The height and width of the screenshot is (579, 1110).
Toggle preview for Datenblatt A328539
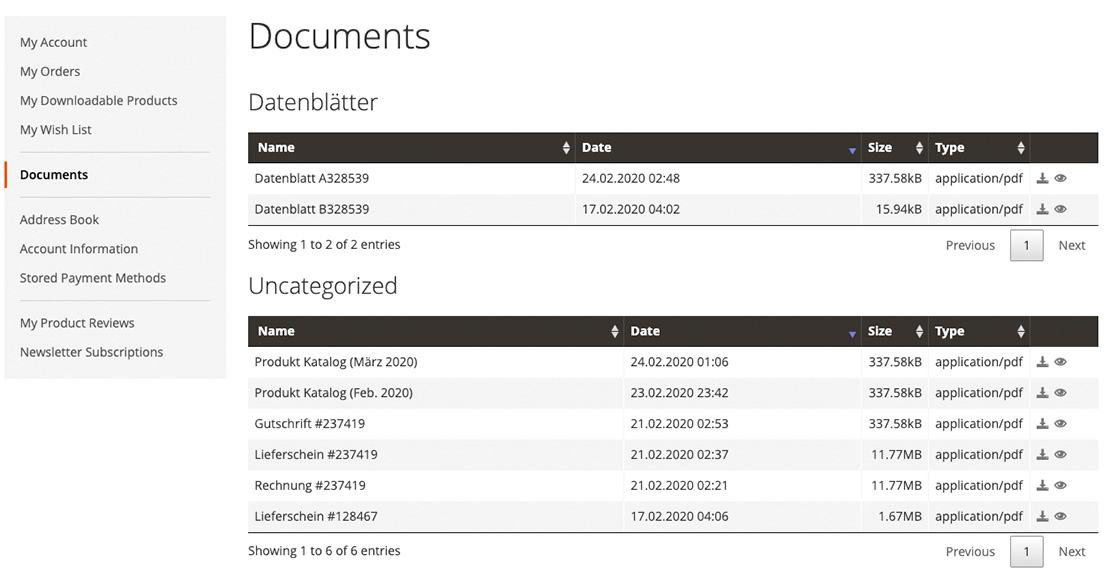(1062, 178)
